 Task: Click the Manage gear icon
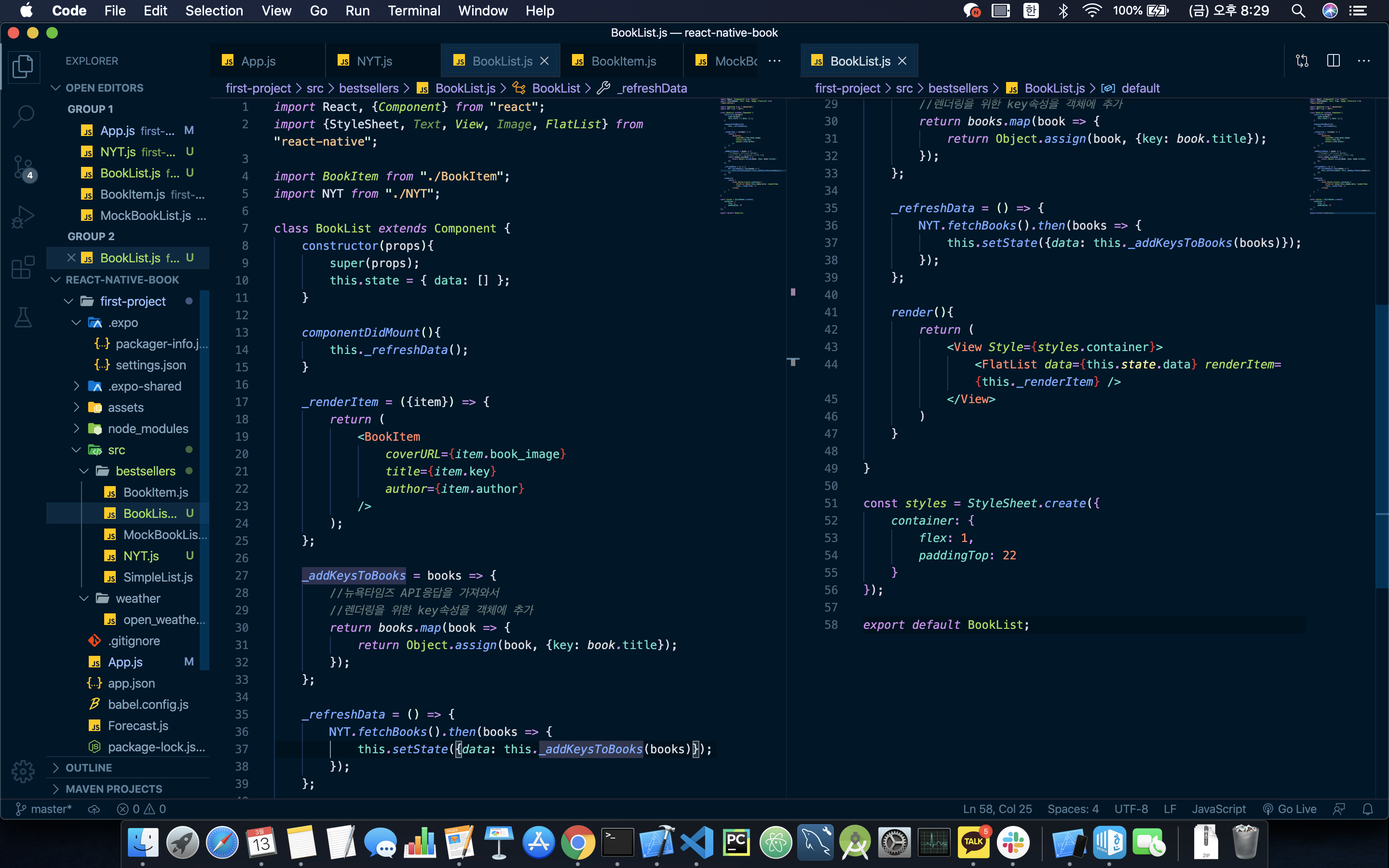[x=23, y=771]
